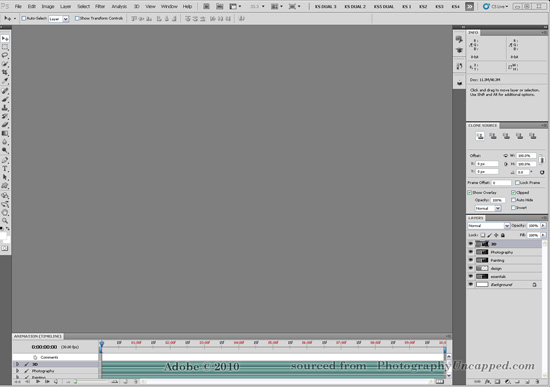Screen dimensions: 550x387
Task: Click the timeline Play button
Action: [38, 381]
